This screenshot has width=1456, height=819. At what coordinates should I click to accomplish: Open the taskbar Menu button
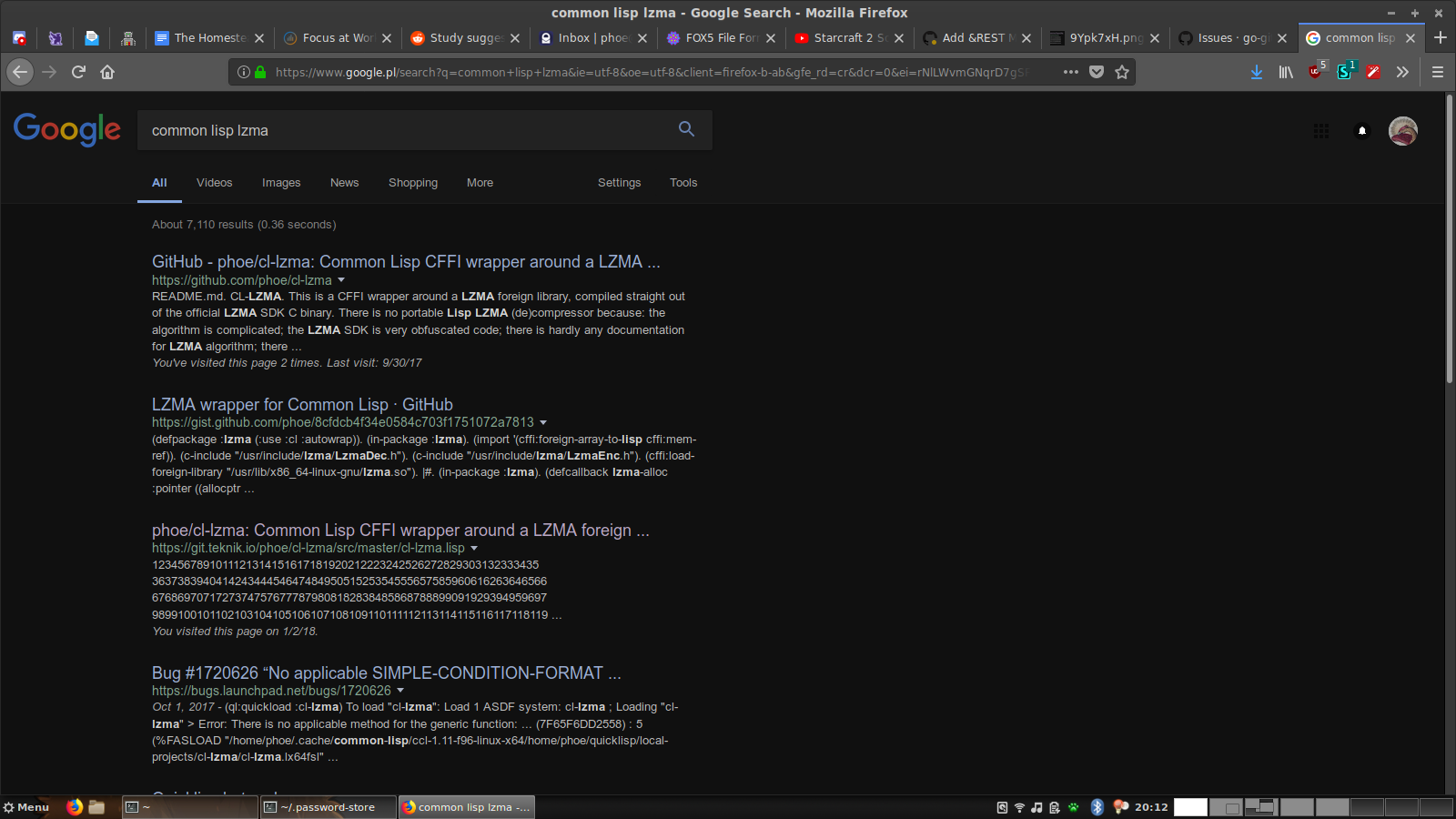click(x=26, y=807)
